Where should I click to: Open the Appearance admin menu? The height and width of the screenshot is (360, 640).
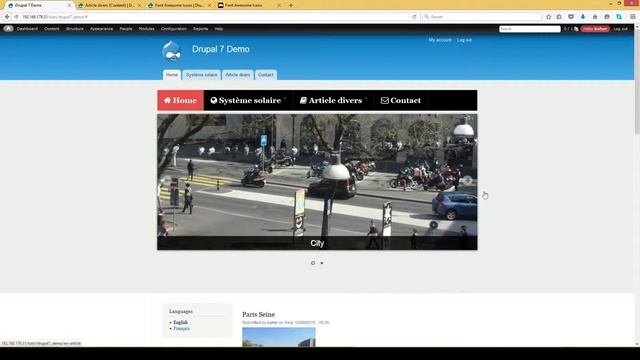click(x=101, y=29)
